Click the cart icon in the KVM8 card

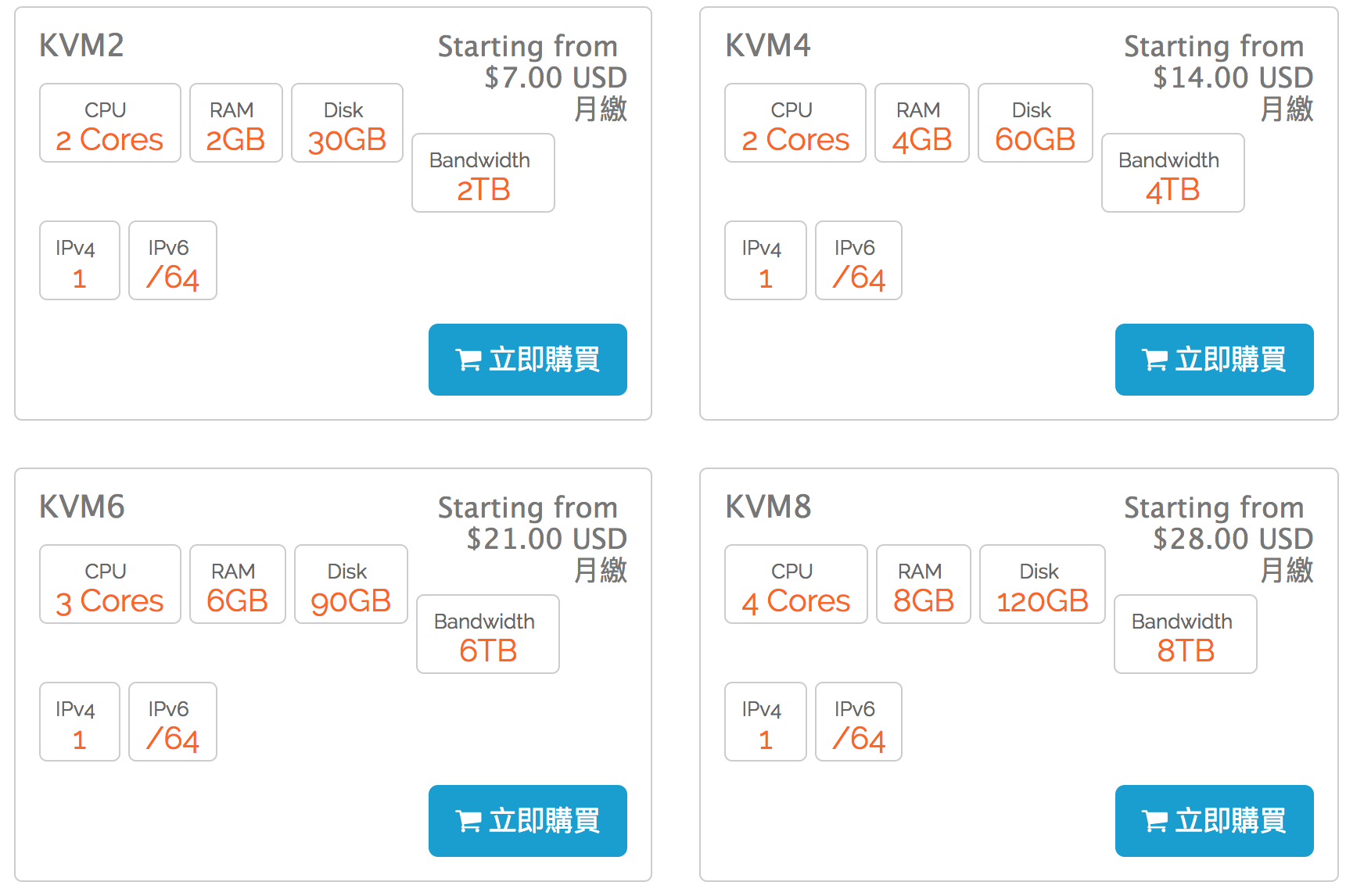(x=1155, y=822)
